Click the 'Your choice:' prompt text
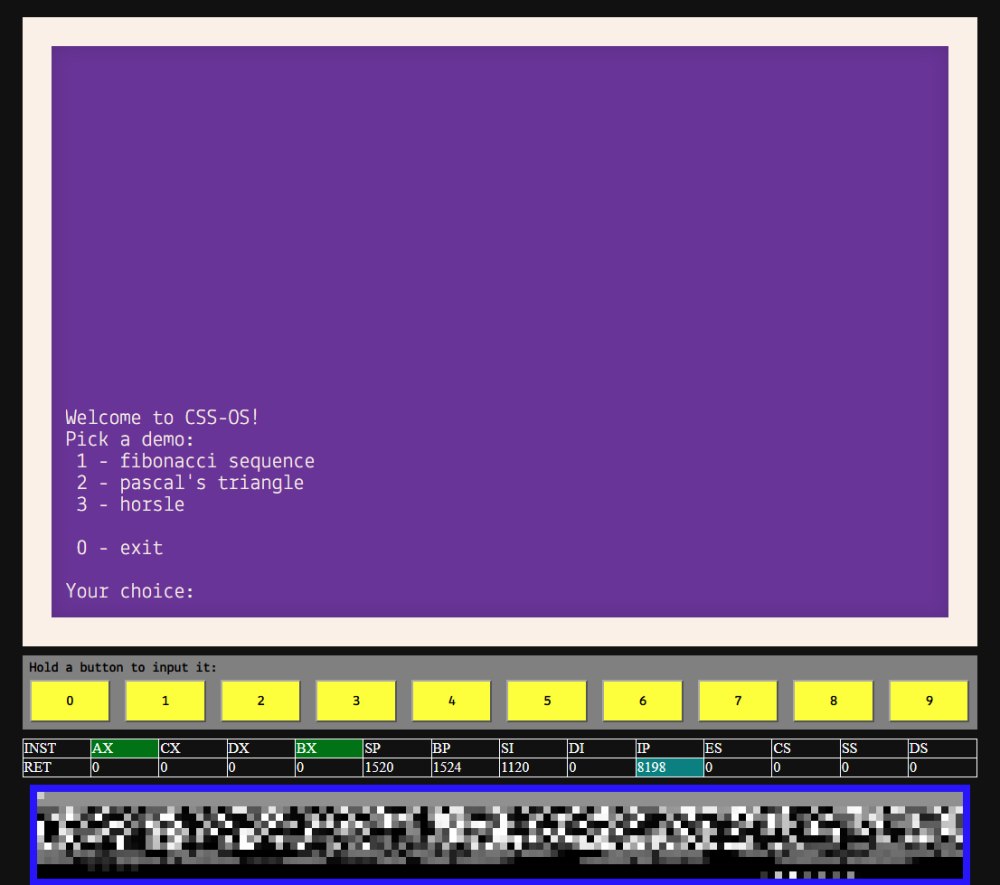The width and height of the screenshot is (1000, 885). [130, 590]
